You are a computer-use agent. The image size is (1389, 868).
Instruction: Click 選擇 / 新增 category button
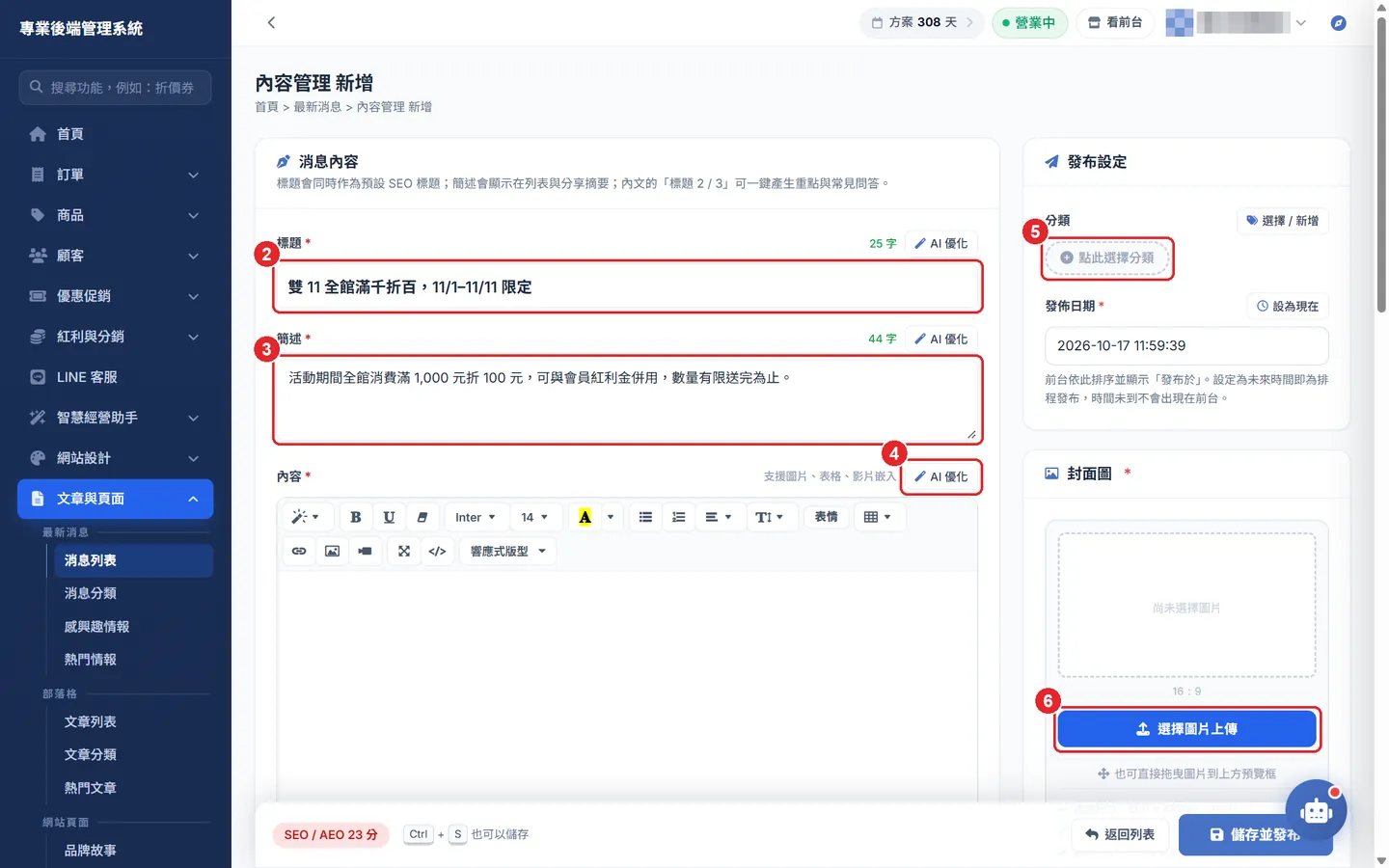1282,221
